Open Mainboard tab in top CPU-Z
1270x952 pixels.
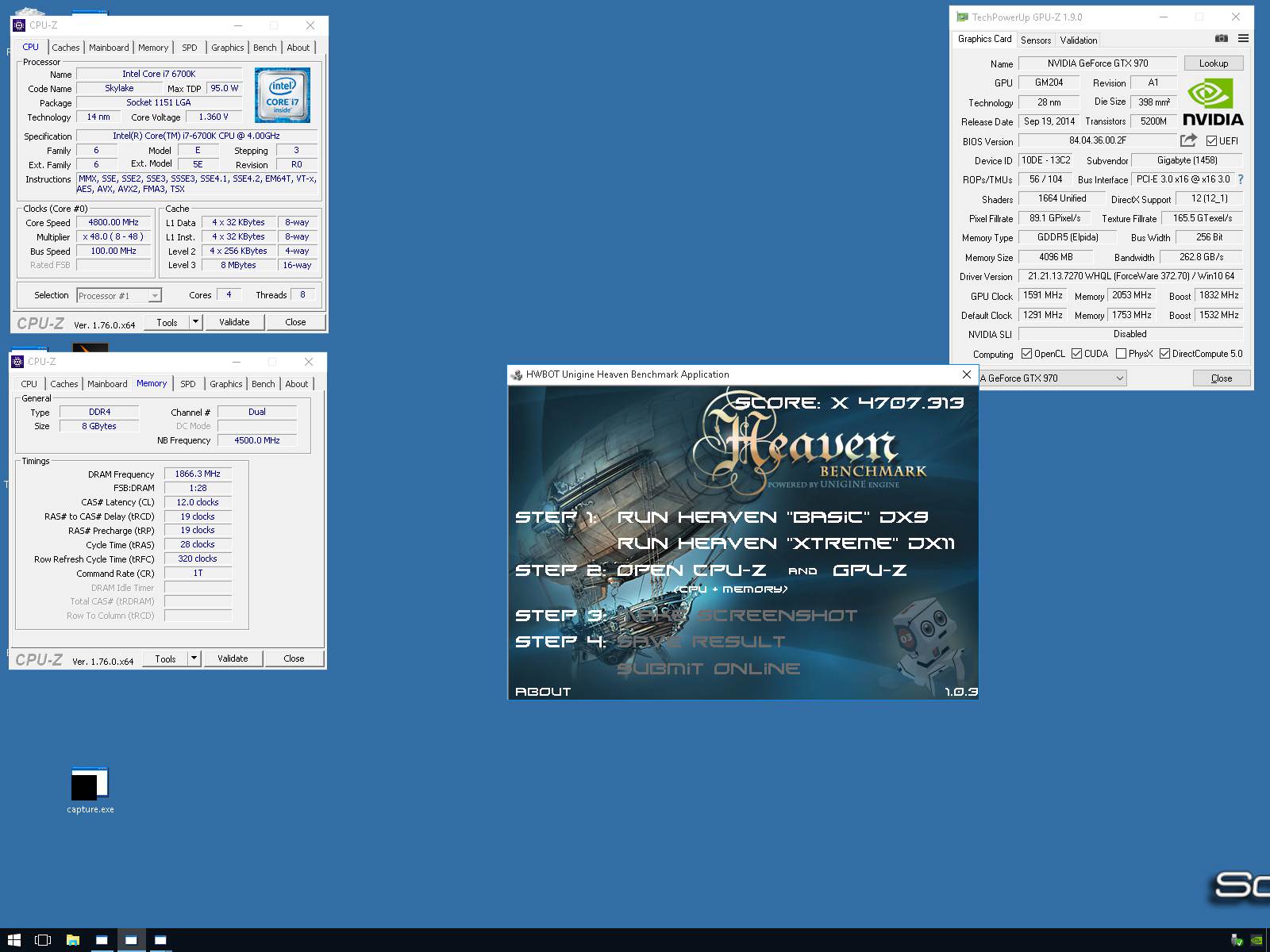pyautogui.click(x=109, y=48)
